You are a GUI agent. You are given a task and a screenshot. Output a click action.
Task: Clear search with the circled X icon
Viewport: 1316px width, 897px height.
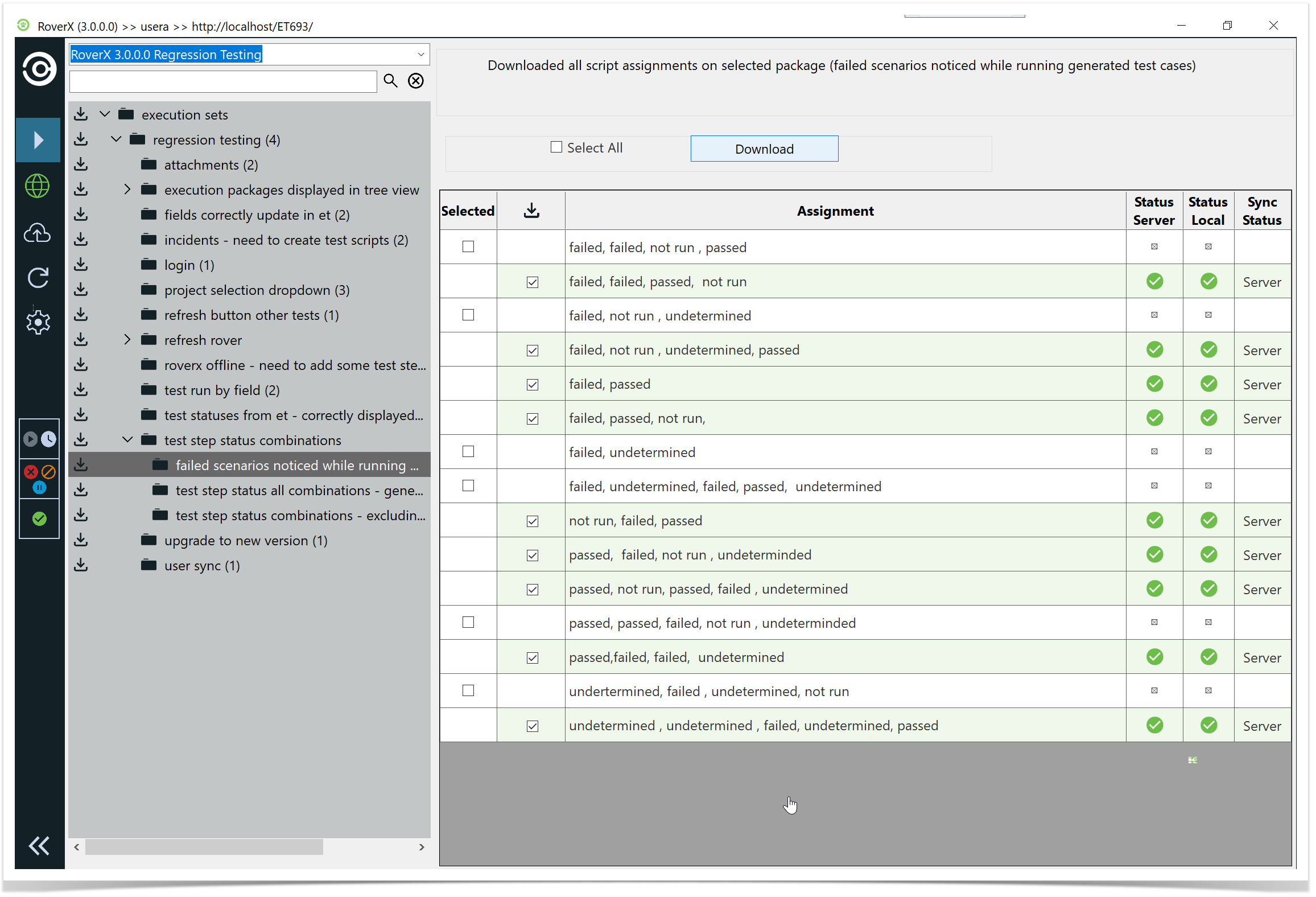(416, 81)
